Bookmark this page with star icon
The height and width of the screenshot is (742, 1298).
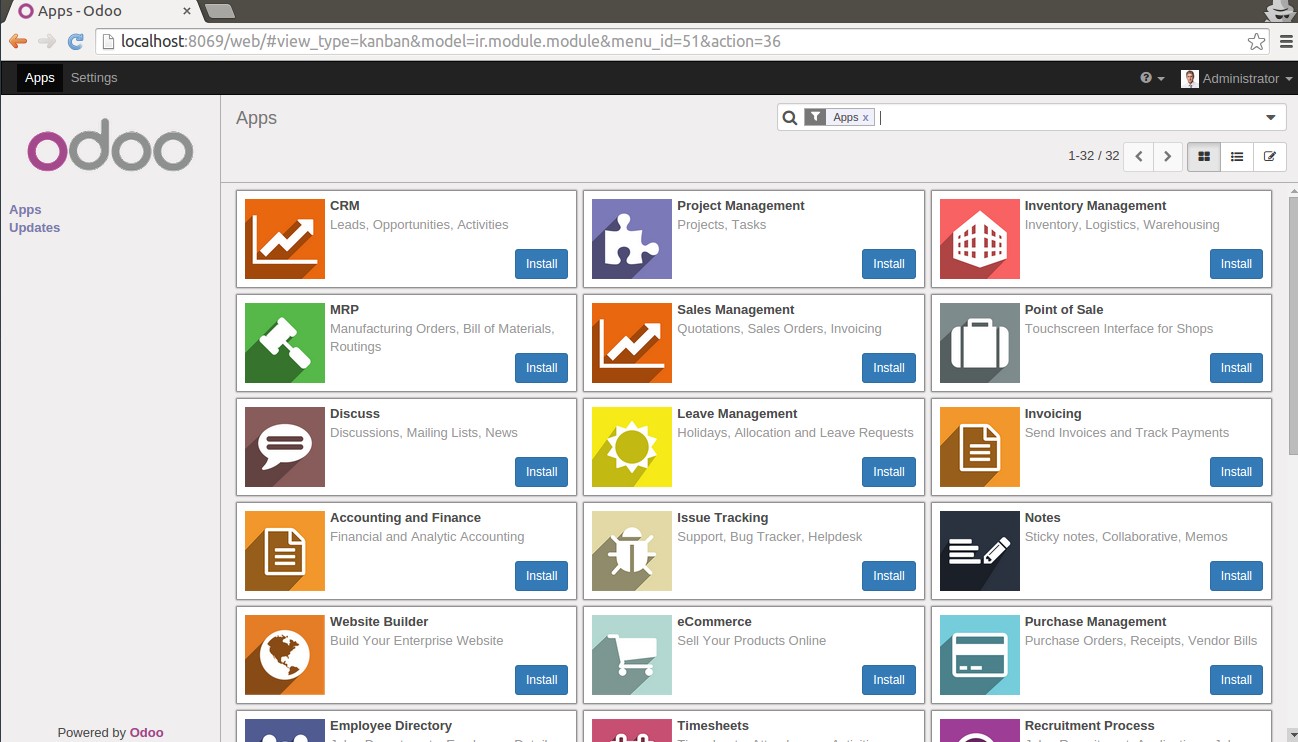coord(1256,41)
